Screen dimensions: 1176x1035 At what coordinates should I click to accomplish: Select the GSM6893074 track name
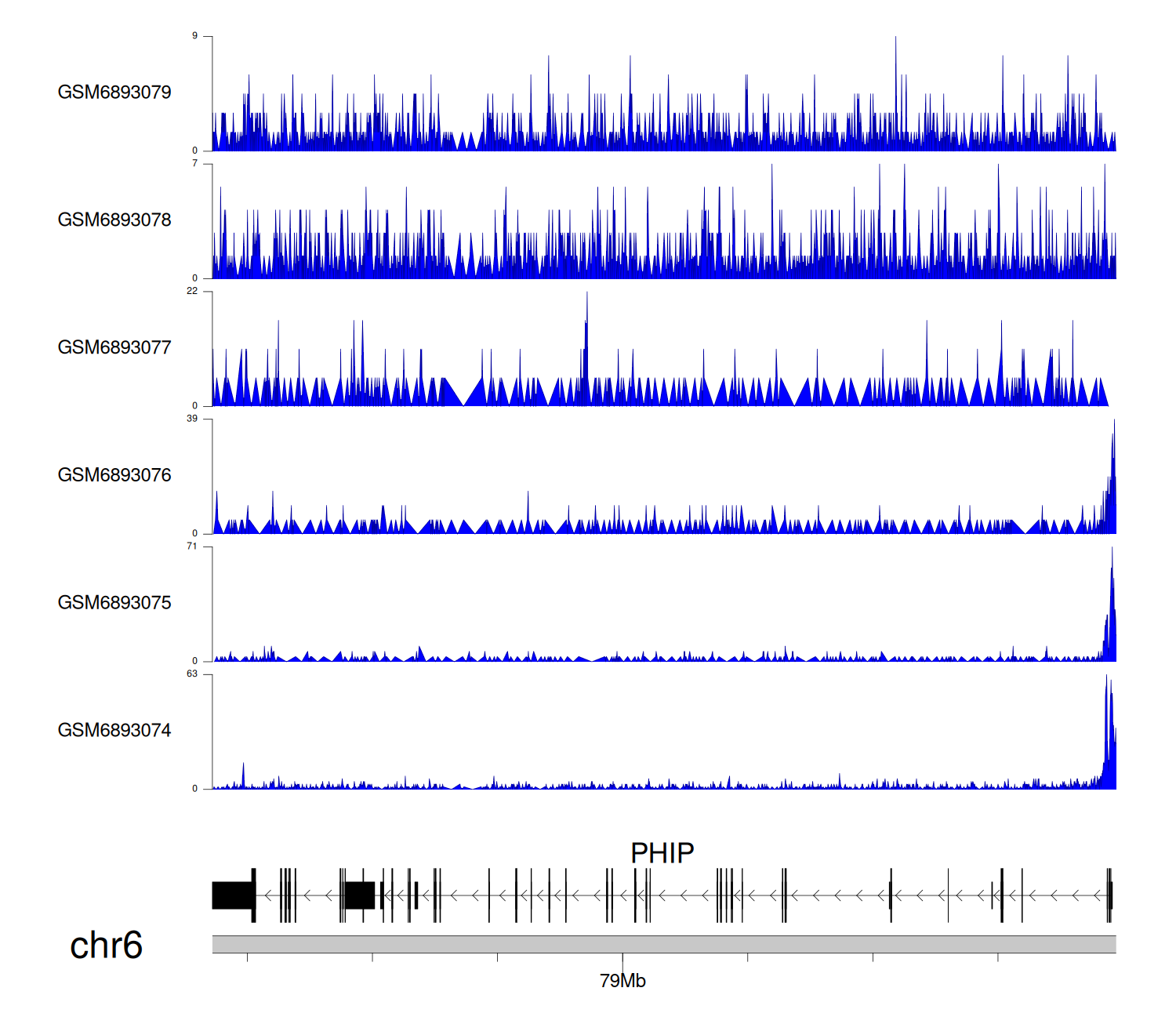(114, 731)
